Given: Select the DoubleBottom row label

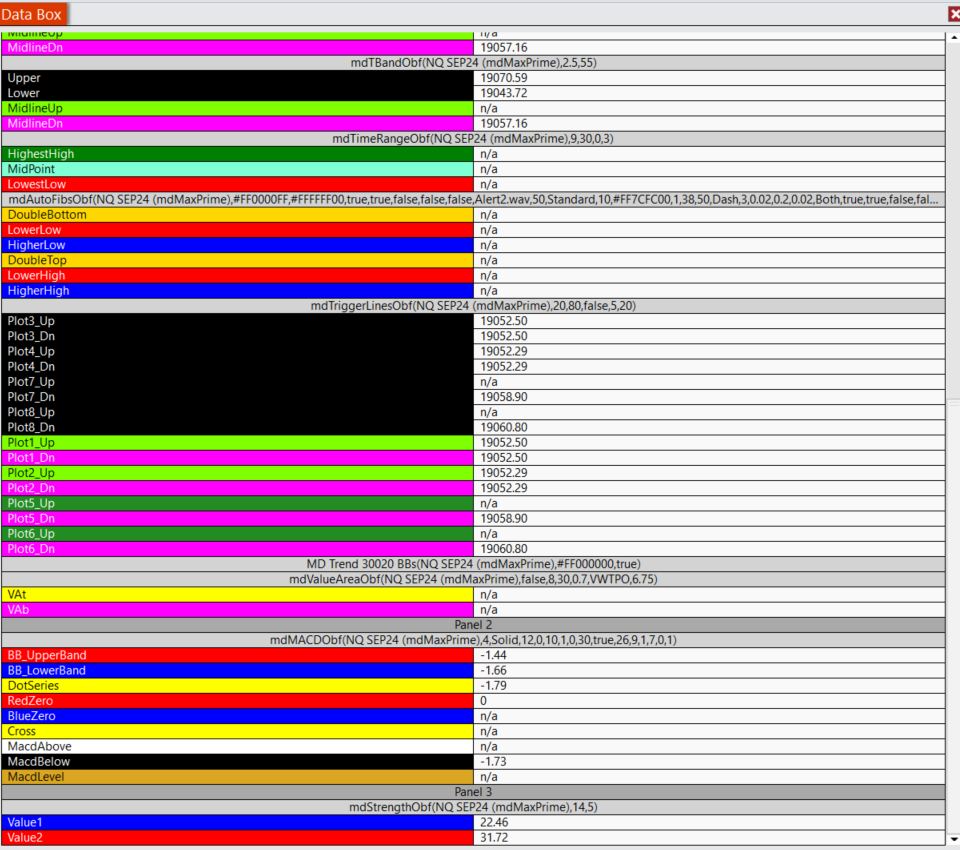Looking at the screenshot, I should click(x=238, y=214).
